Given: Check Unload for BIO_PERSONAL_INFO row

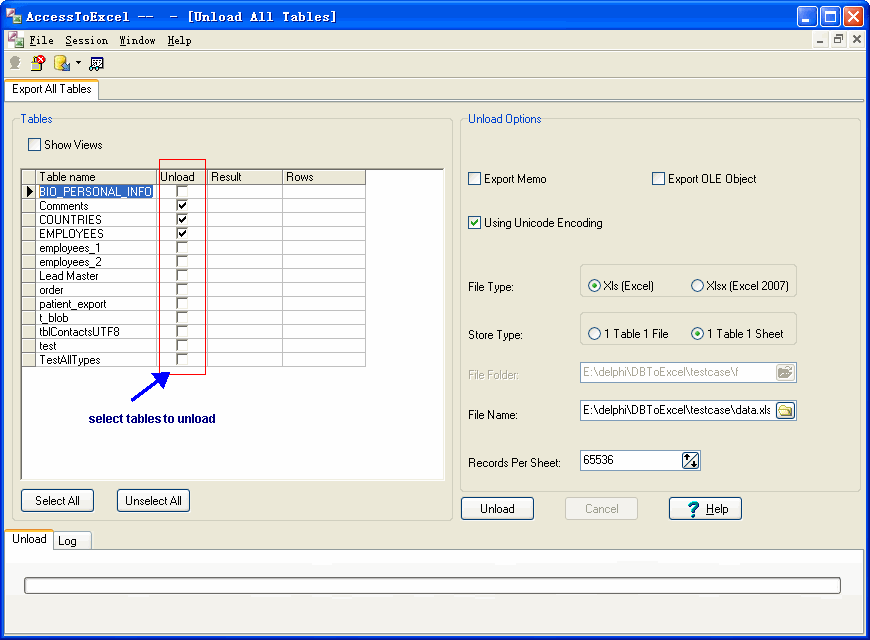Looking at the screenshot, I should pos(182,192).
